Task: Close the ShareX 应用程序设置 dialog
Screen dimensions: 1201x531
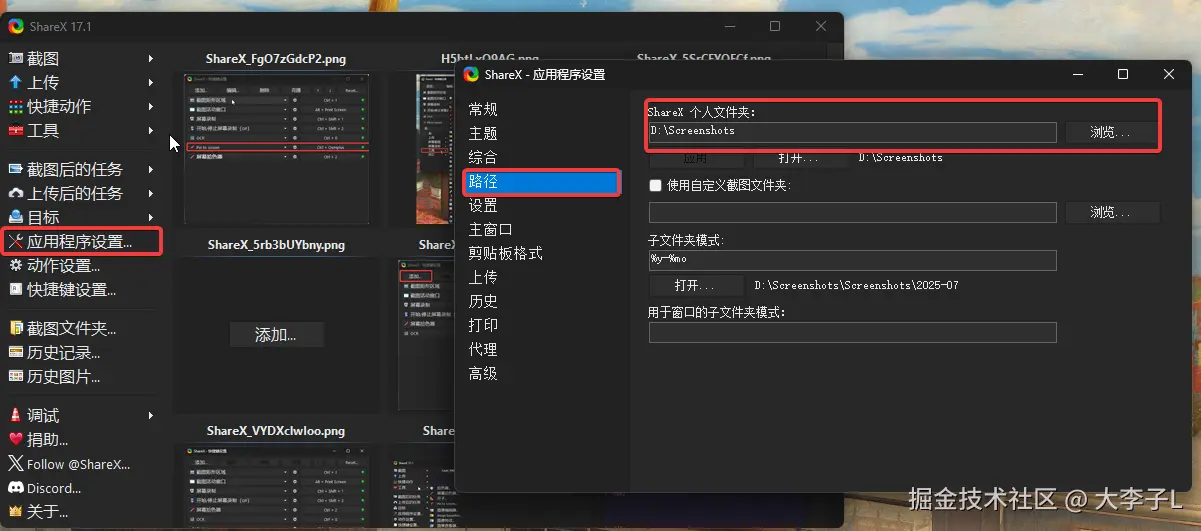Action: click(1169, 74)
